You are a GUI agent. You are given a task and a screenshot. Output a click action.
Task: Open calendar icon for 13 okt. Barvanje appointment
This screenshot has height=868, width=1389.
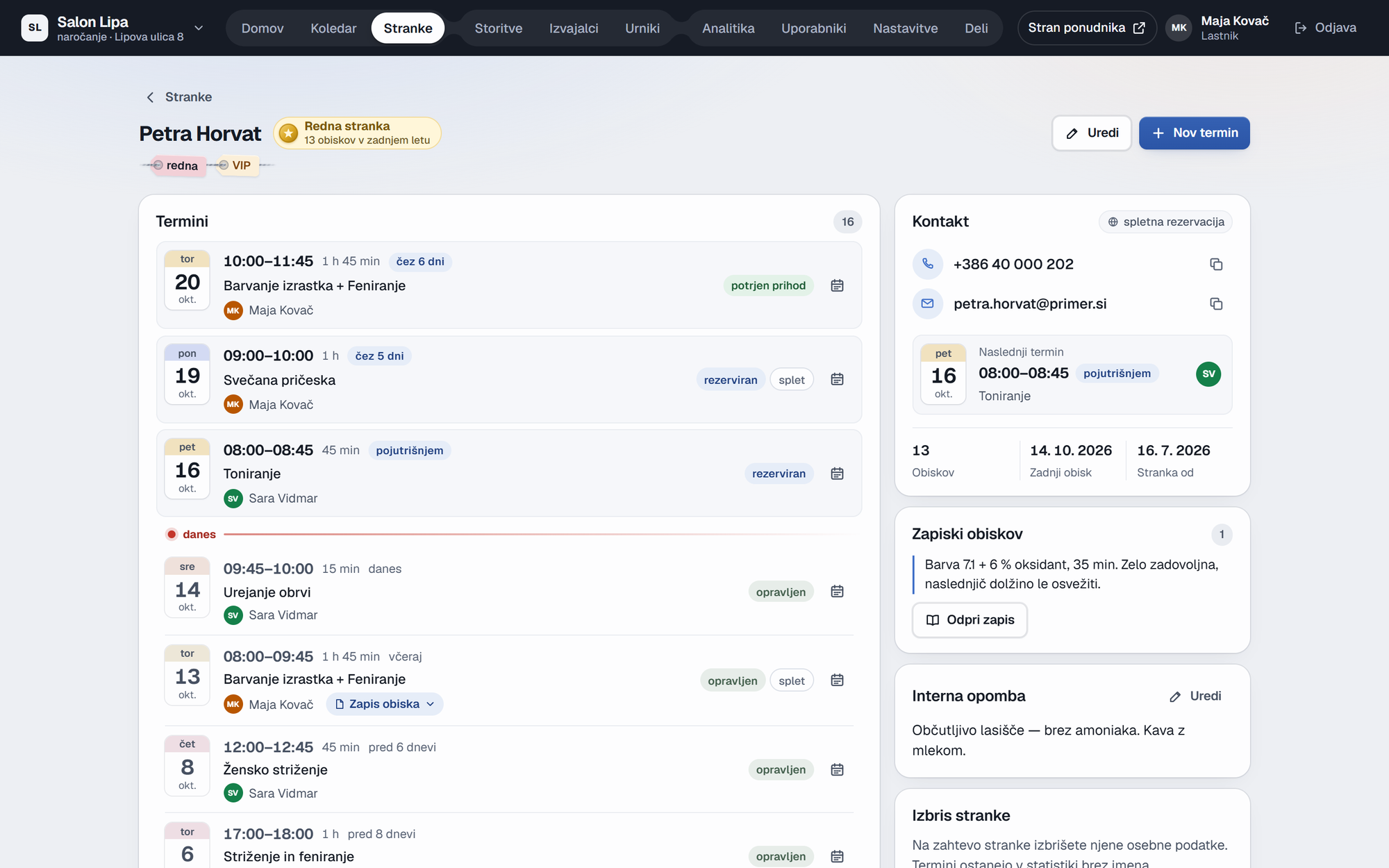[837, 681]
